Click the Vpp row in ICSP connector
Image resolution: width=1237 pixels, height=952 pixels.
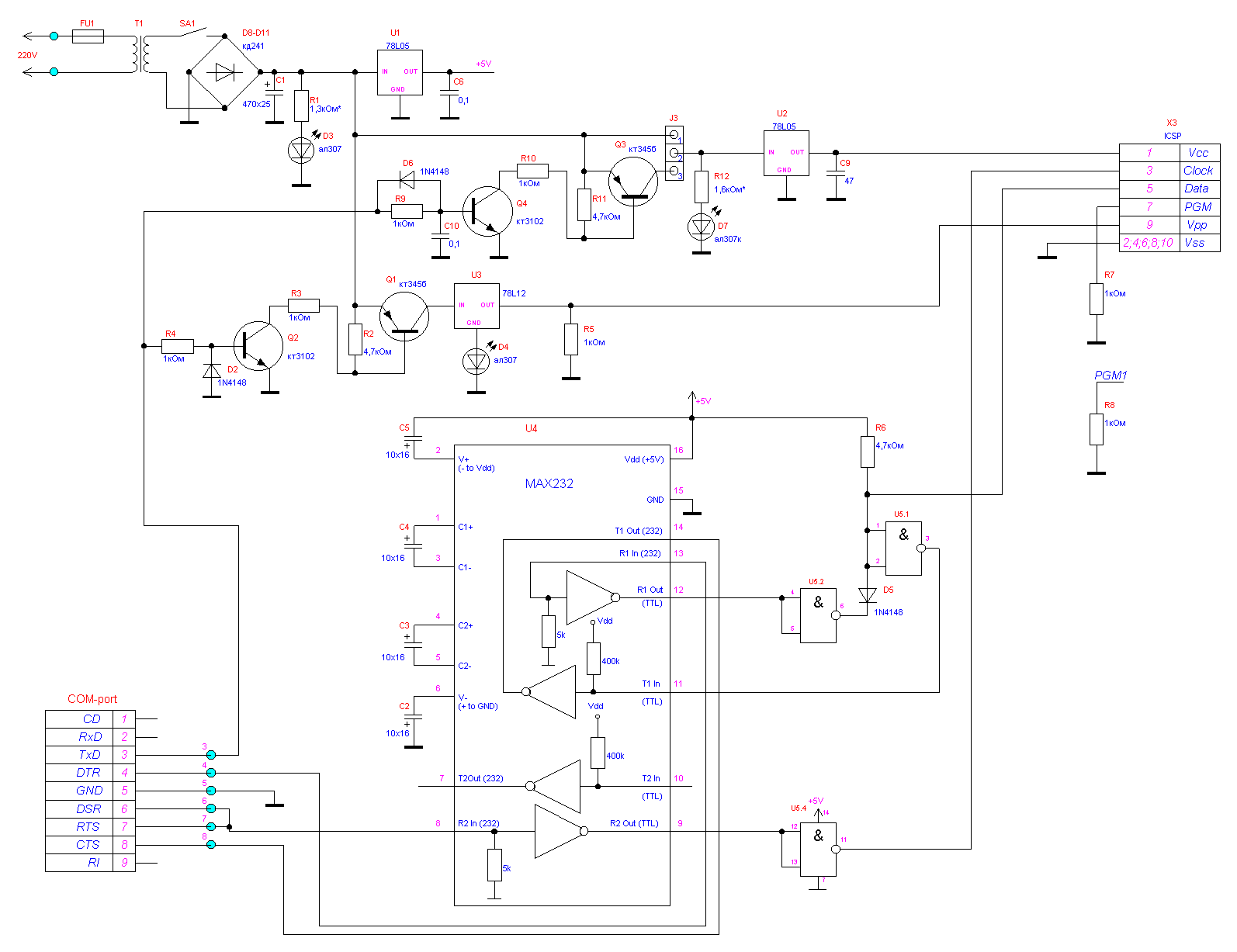click(1169, 225)
